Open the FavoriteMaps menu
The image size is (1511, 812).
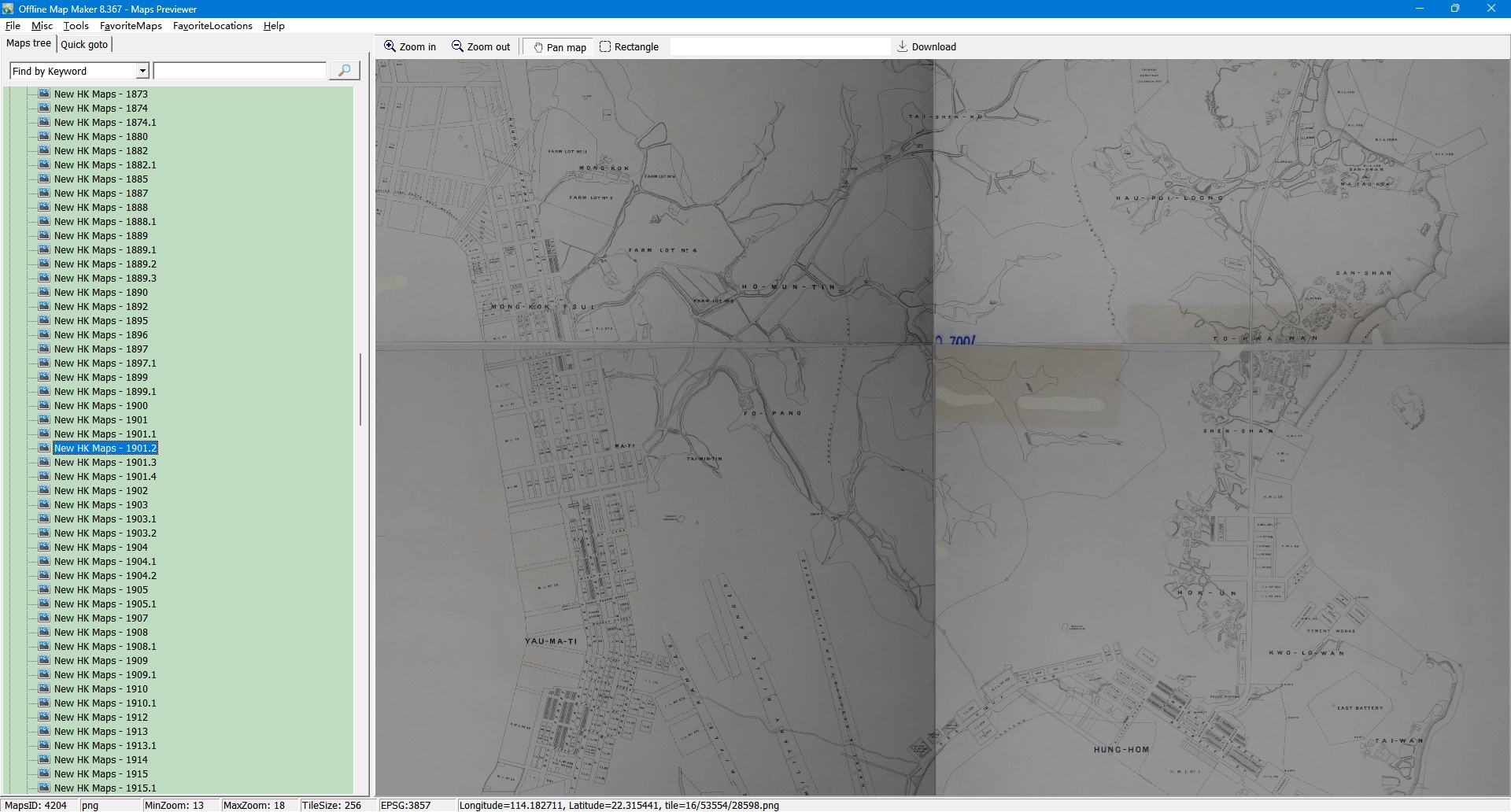point(131,25)
